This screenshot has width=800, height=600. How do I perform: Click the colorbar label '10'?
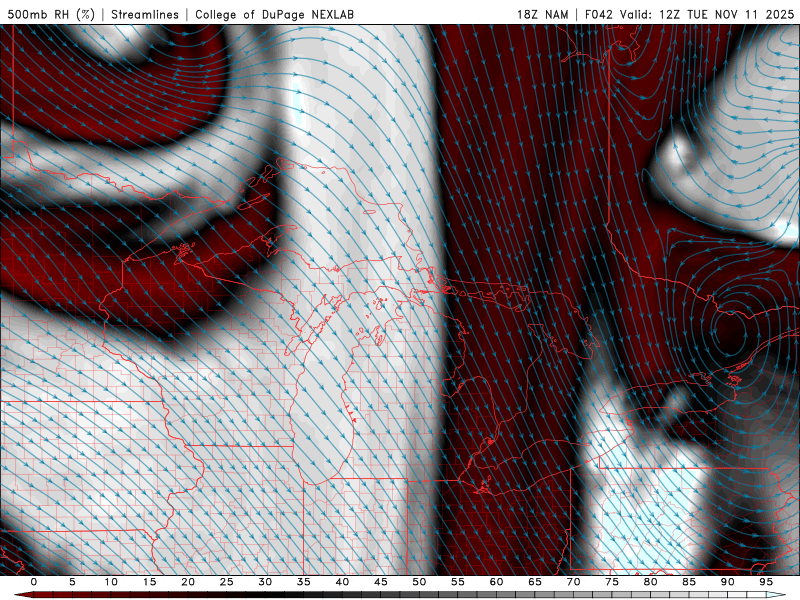[111, 582]
